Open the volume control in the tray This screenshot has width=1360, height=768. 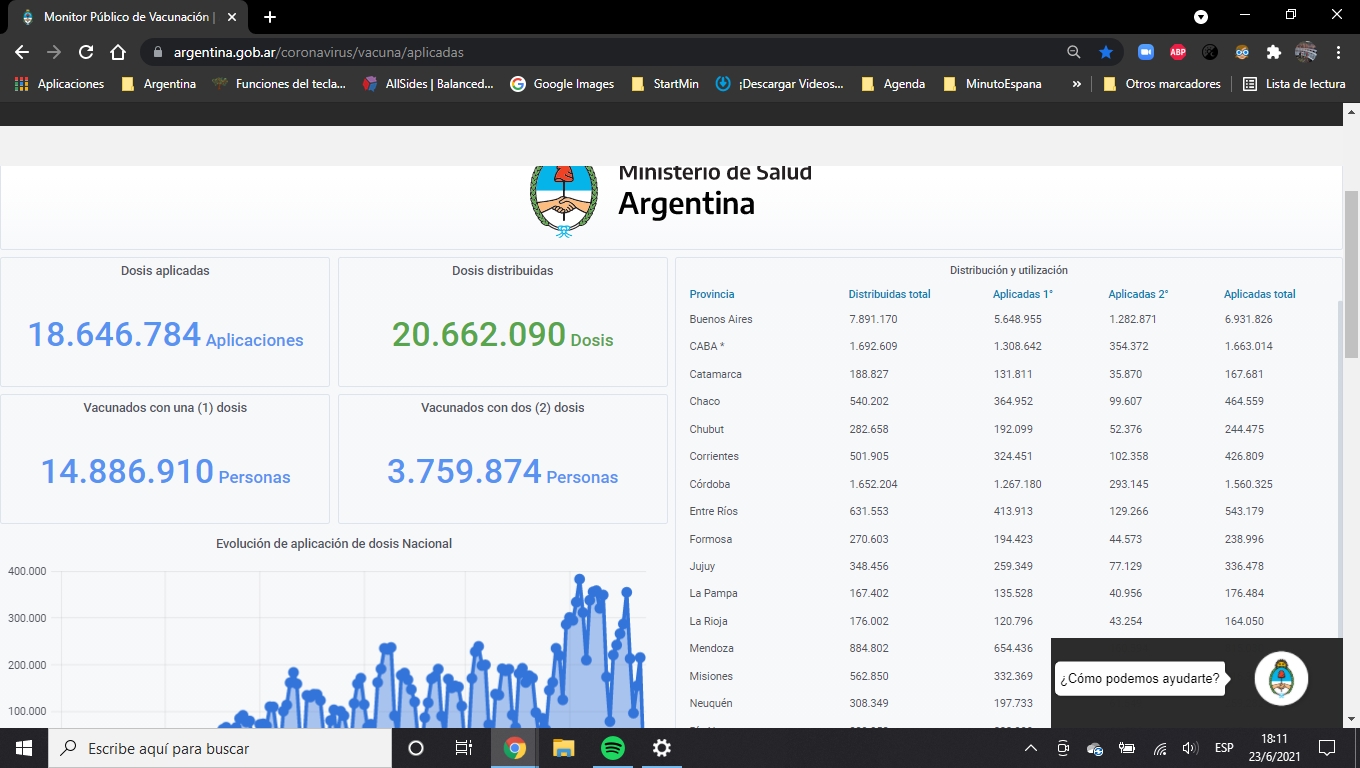click(x=1190, y=748)
